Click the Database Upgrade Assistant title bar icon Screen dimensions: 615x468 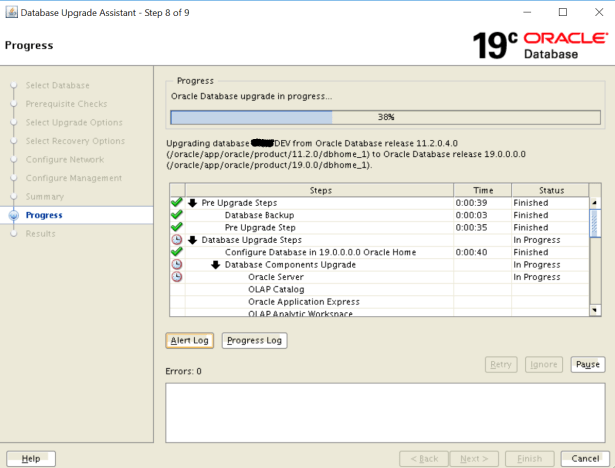pyautogui.click(x=10, y=11)
